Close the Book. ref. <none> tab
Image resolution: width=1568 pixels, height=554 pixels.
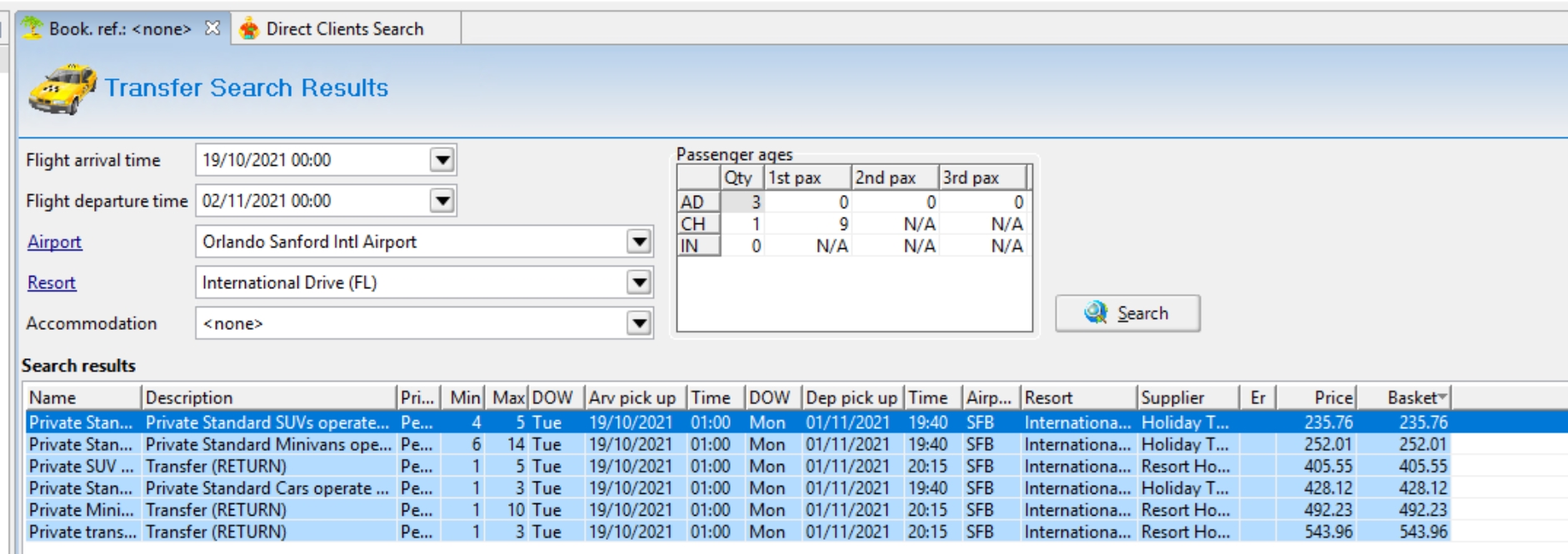(212, 28)
